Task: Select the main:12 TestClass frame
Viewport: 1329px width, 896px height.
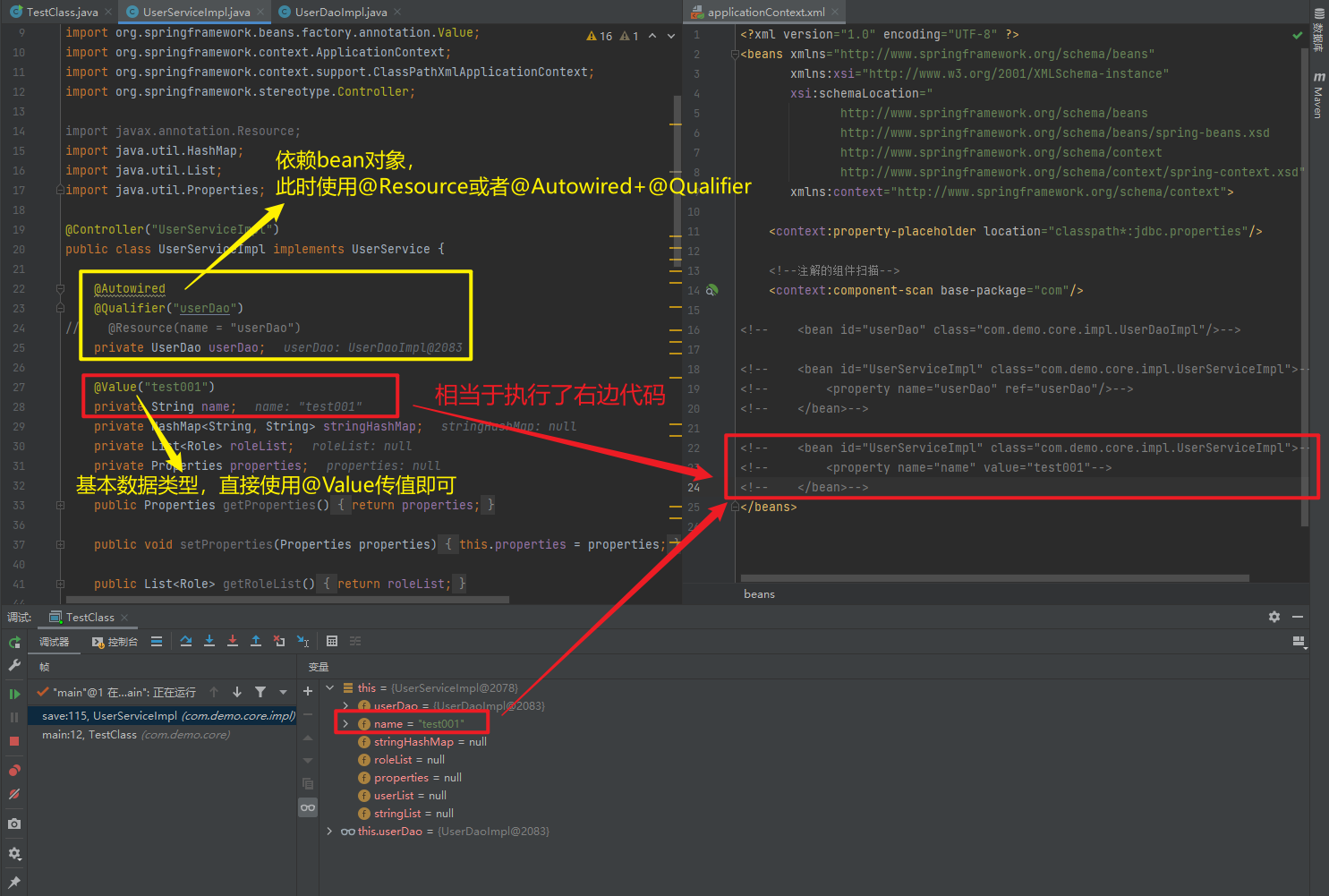Action: pyautogui.click(x=162, y=735)
